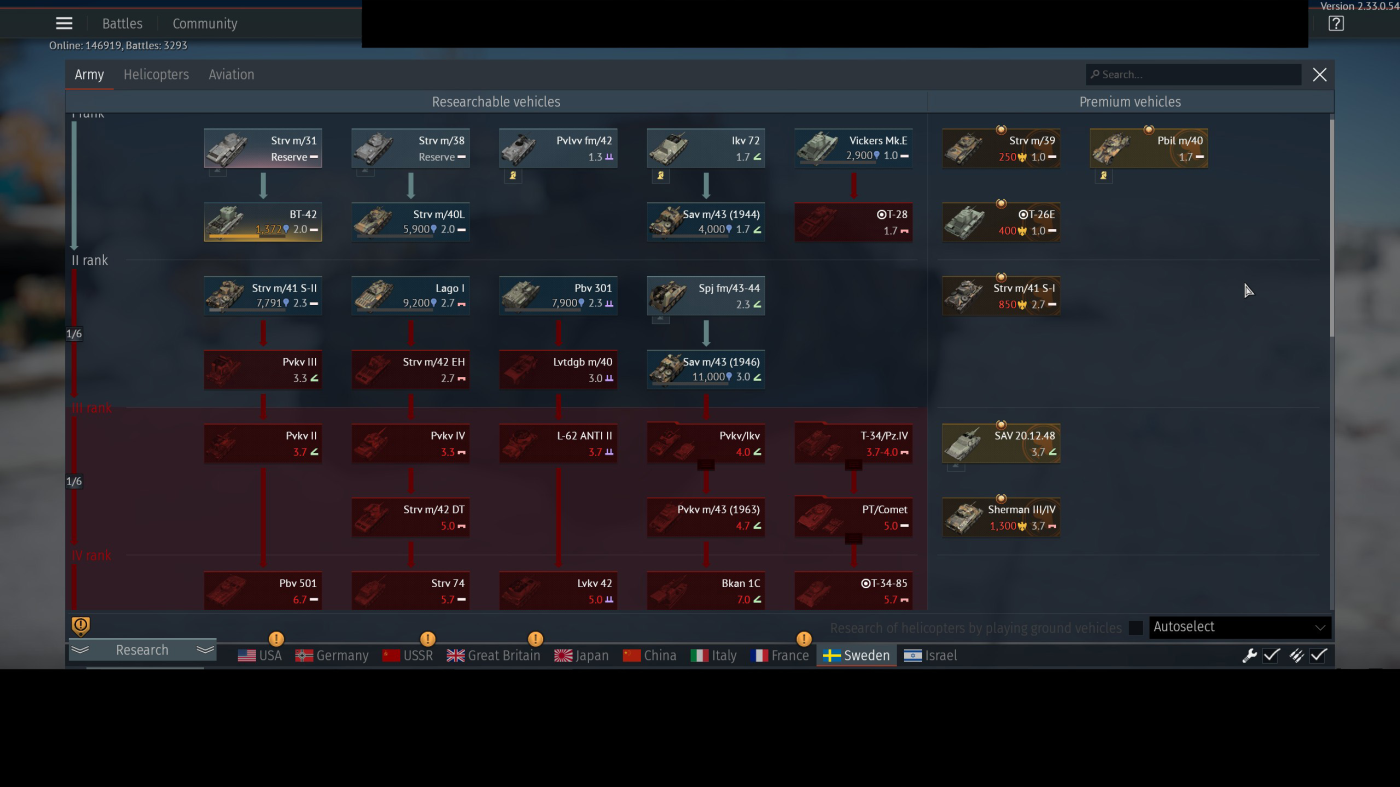The height and width of the screenshot is (787, 1400).
Task: Click the talisman icon under Ikv 72
Action: click(x=661, y=175)
